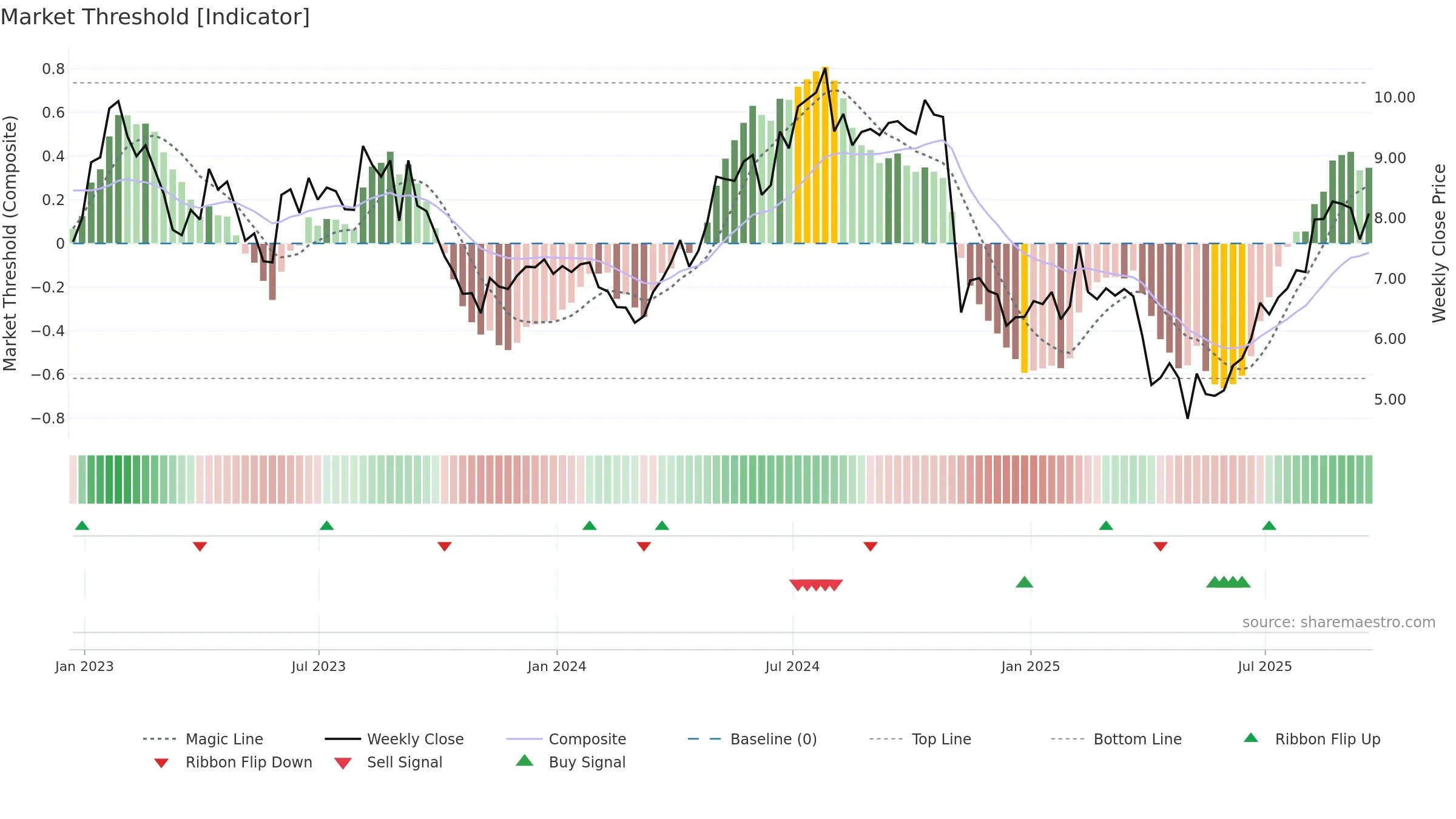The height and width of the screenshot is (819, 1456).
Task: Click the Ribbon Flip Up marker at Jul 2023
Action: (326, 525)
